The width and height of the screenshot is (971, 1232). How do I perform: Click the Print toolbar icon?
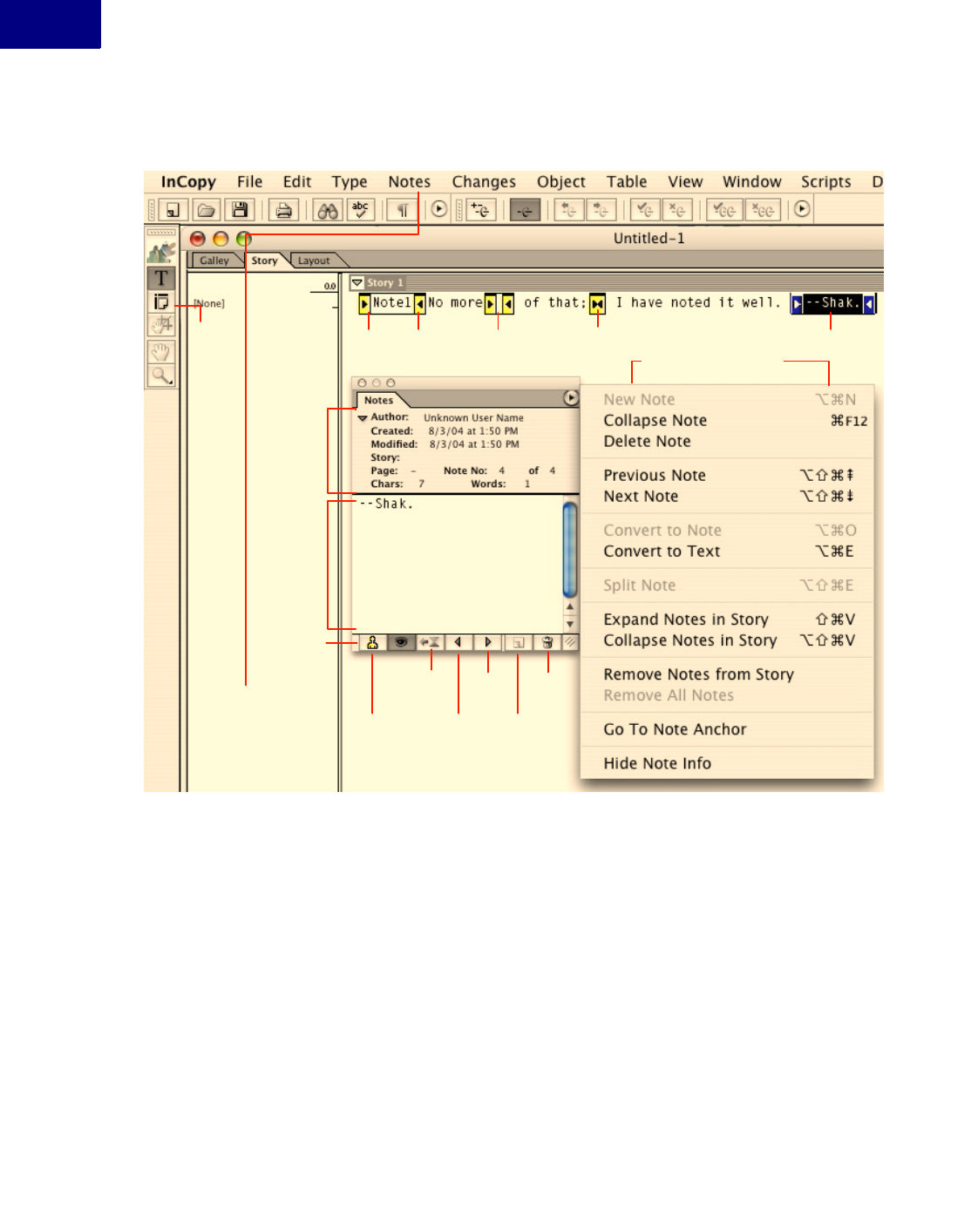click(x=283, y=210)
